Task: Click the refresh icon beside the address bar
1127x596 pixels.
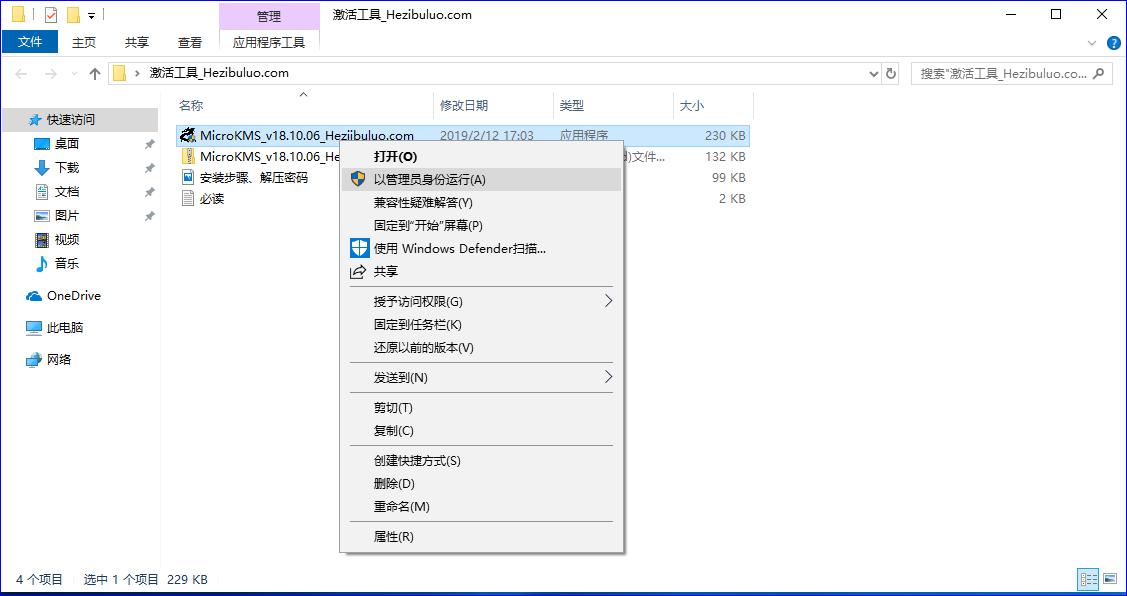Action: (893, 73)
